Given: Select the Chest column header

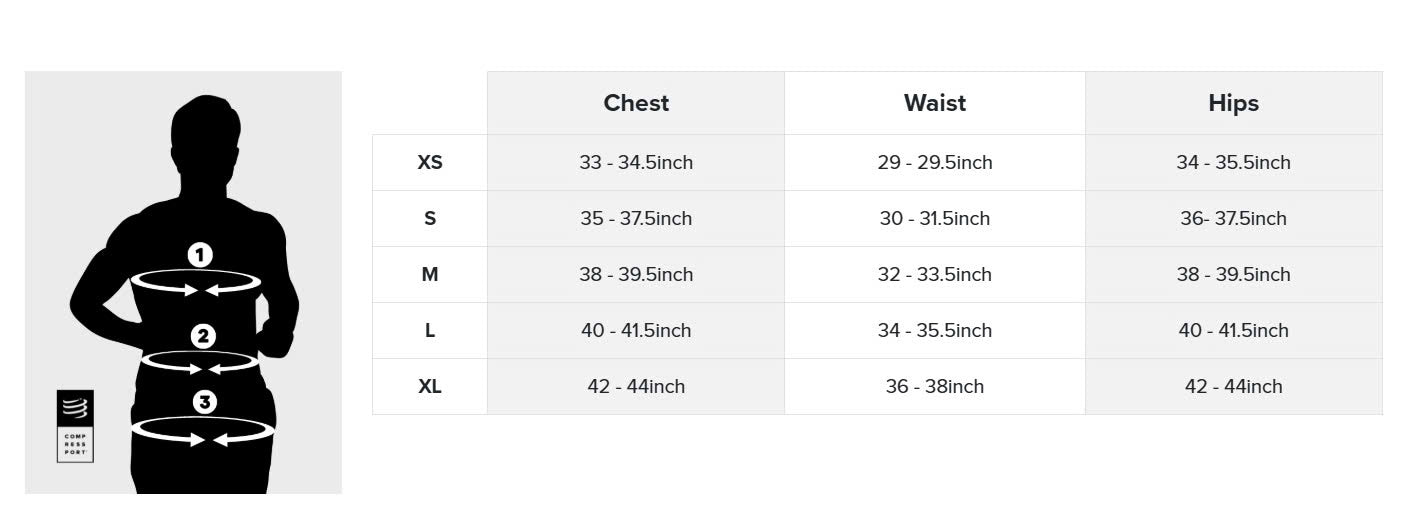Looking at the screenshot, I should pos(636,103).
